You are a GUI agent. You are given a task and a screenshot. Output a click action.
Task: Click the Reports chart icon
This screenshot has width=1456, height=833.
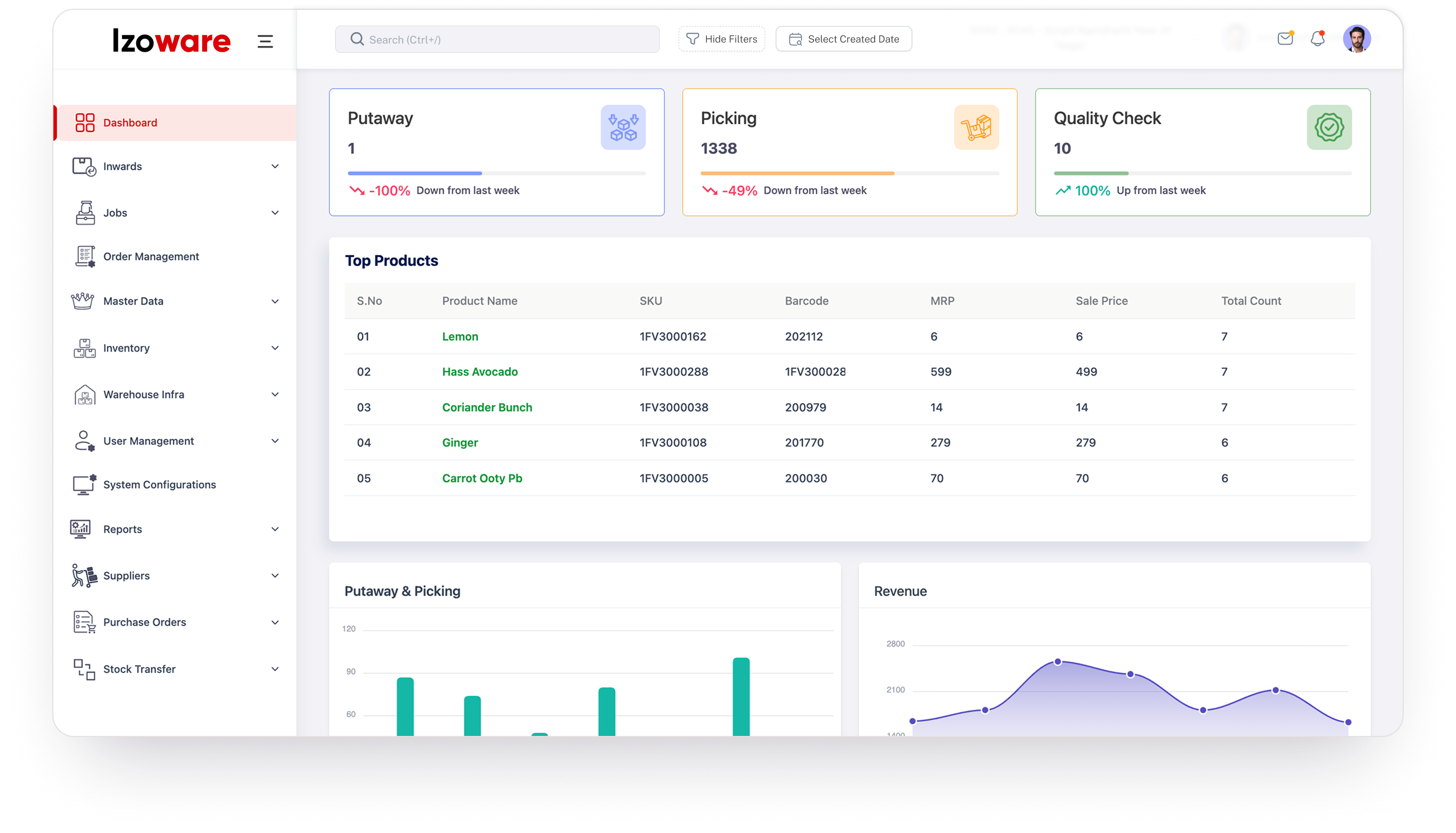80,529
